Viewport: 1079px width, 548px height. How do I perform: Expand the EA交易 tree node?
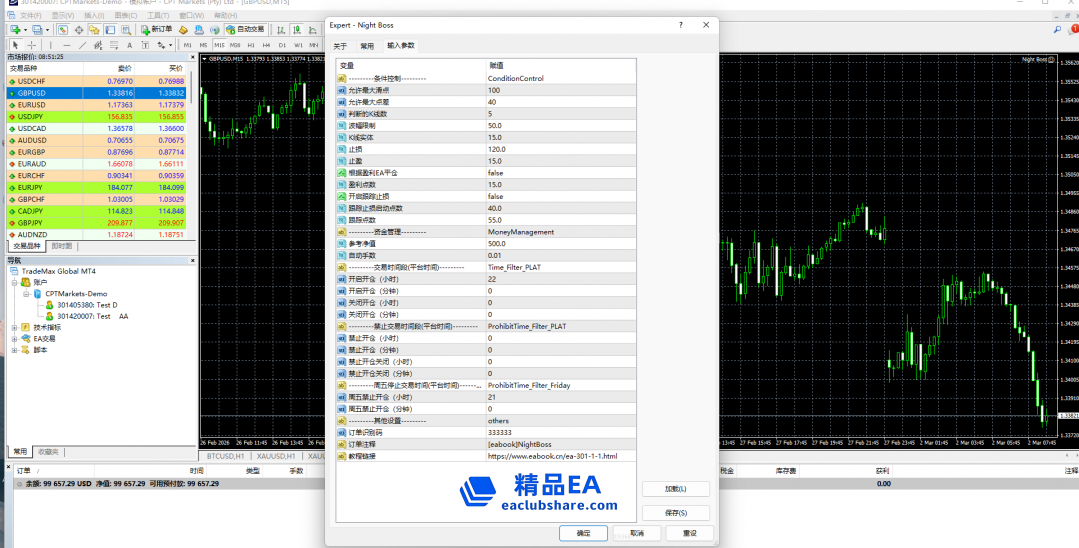[x=14, y=339]
